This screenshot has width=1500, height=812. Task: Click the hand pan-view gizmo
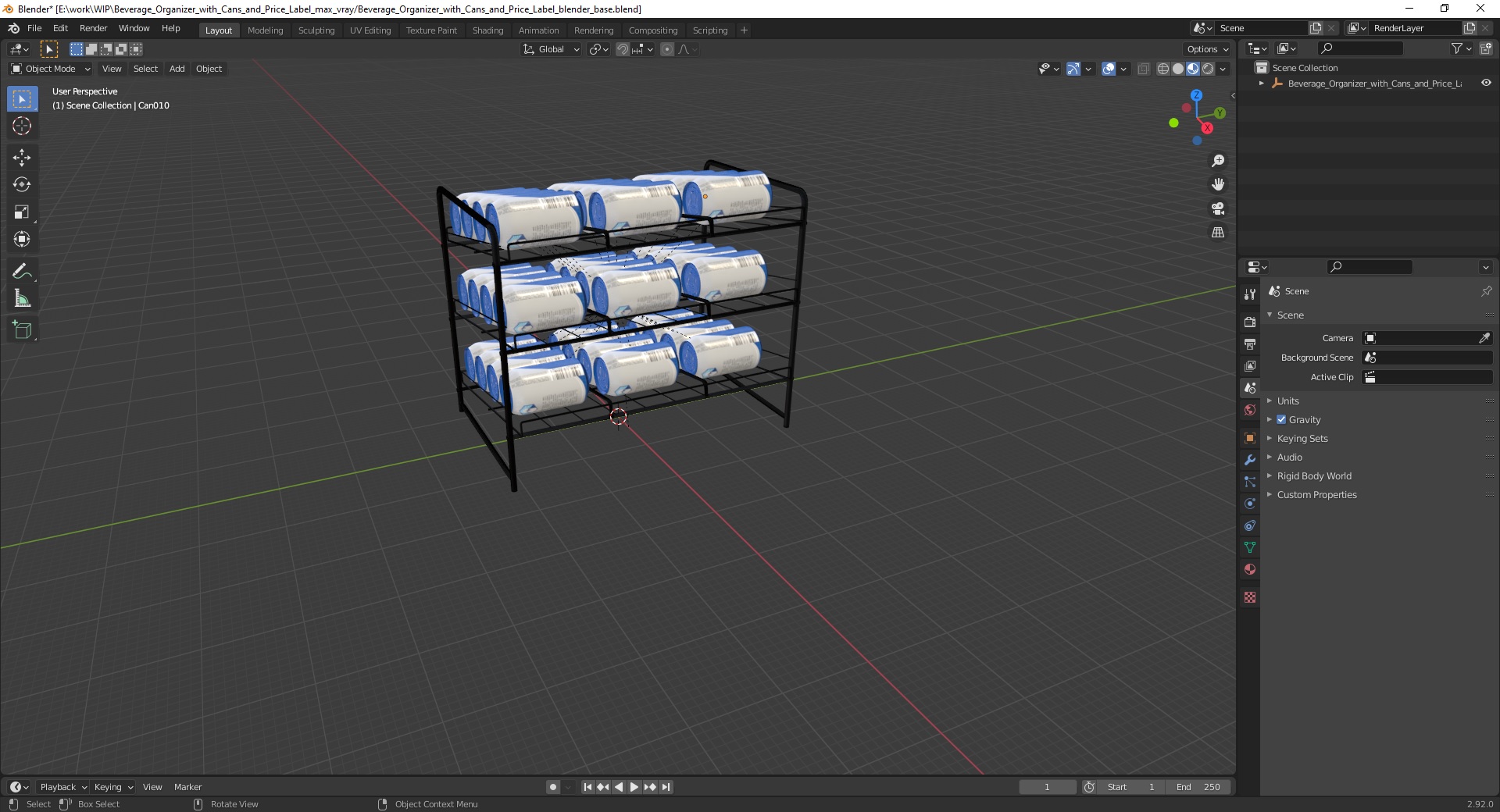[1218, 185]
